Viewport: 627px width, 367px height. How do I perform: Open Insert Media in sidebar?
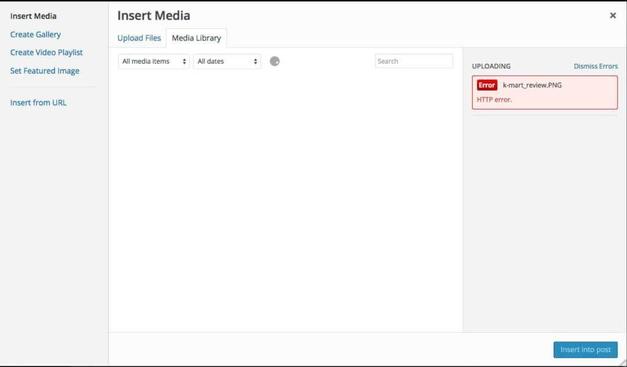33,16
